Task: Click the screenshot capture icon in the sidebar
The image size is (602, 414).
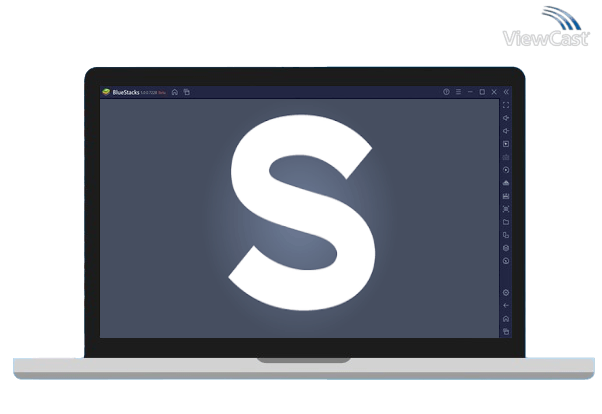Action: pos(506,209)
